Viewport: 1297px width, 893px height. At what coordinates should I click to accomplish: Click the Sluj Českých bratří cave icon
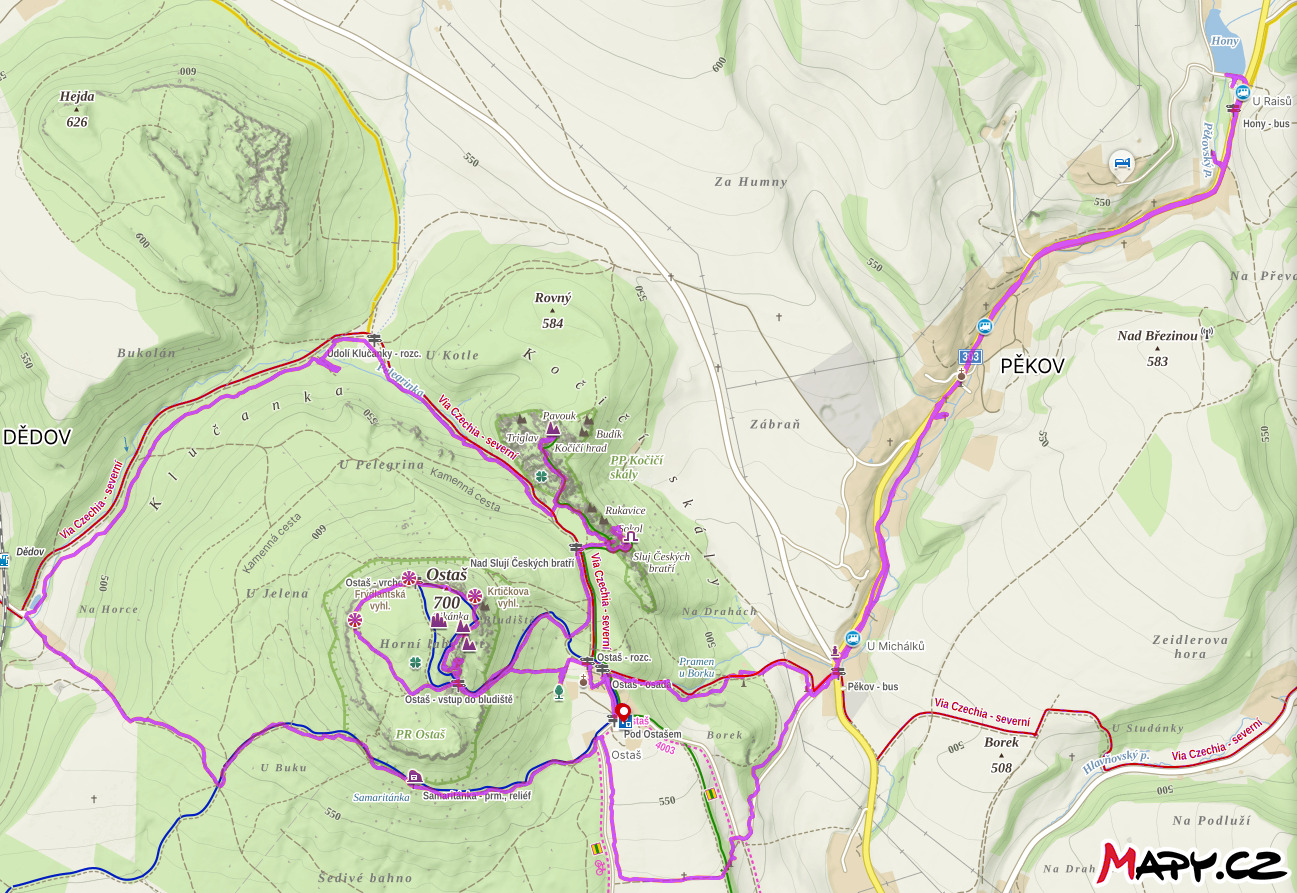(x=631, y=538)
